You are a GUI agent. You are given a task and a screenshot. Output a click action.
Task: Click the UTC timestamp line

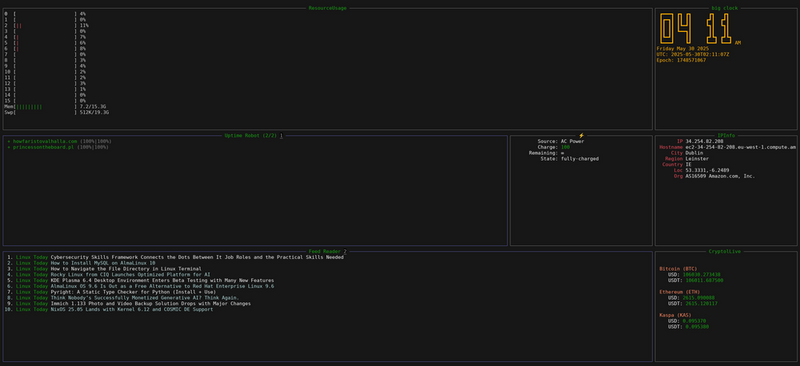(693, 55)
